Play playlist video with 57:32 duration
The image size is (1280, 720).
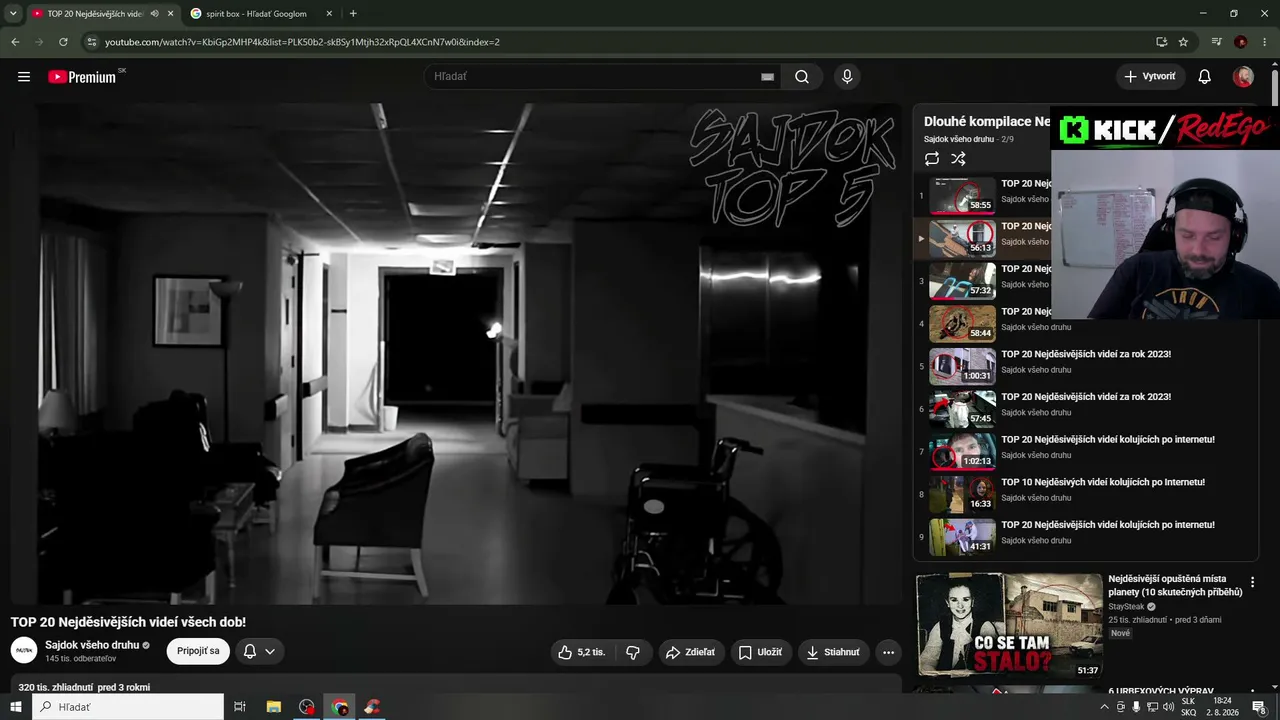[x=962, y=281]
